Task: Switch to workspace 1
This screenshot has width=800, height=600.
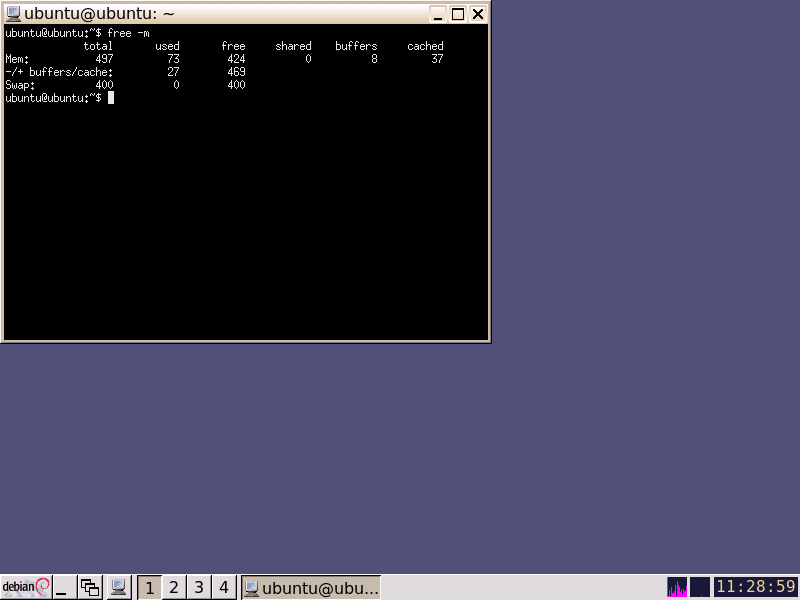Action: 149,587
